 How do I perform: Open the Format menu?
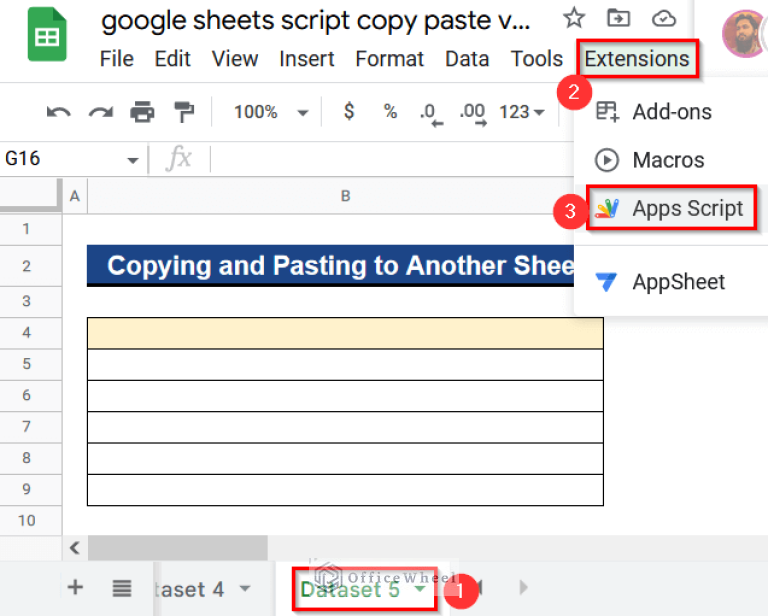(389, 59)
